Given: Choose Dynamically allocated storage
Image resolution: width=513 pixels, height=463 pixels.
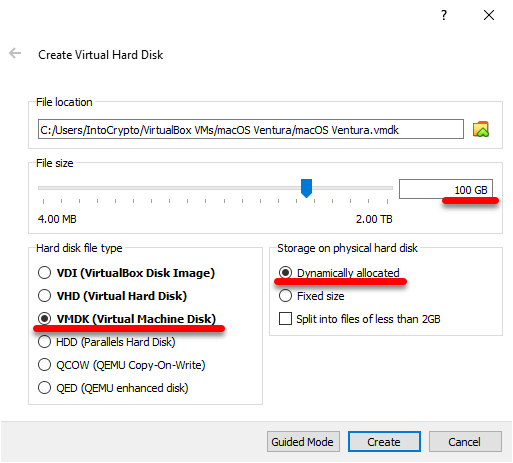Looking at the screenshot, I should pos(339,273).
